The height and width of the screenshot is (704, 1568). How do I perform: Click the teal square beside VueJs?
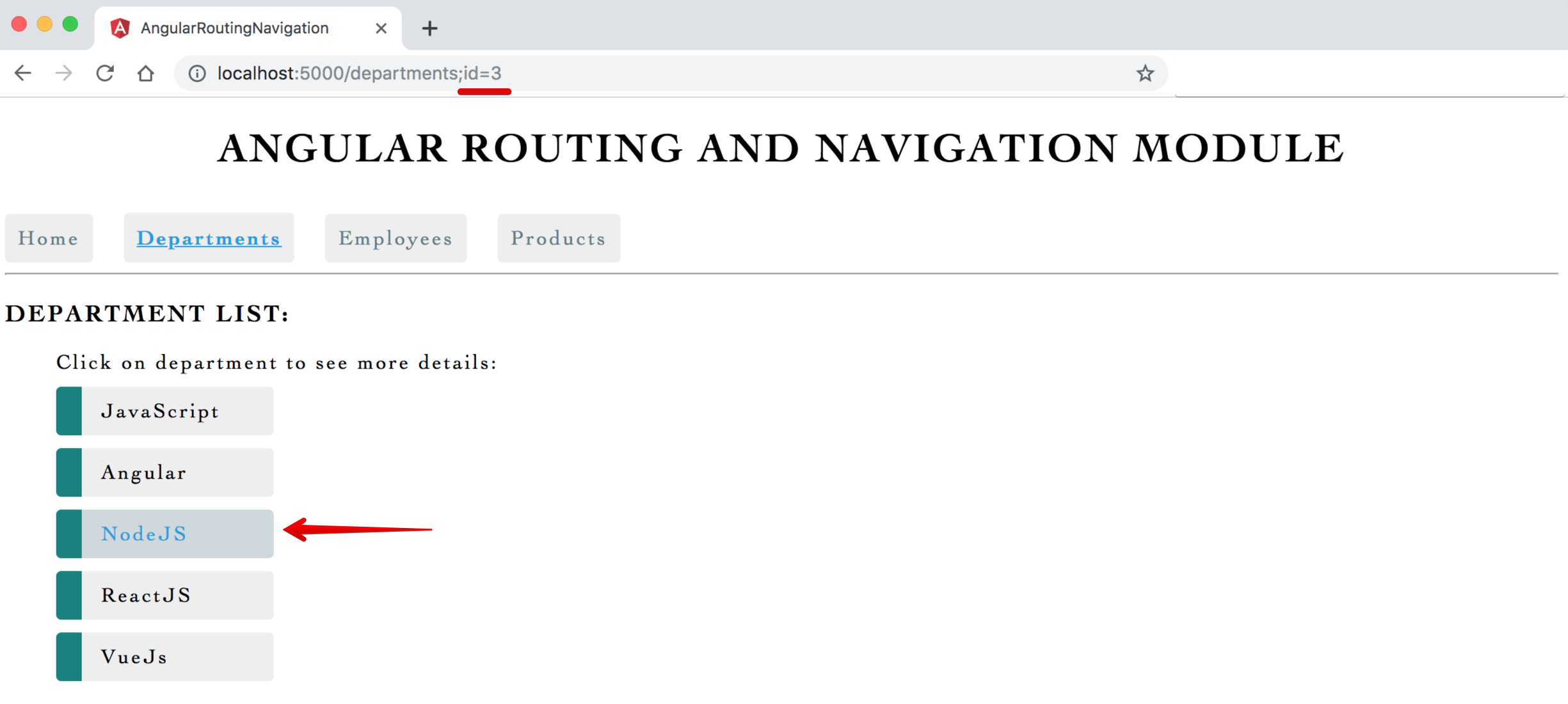66,657
